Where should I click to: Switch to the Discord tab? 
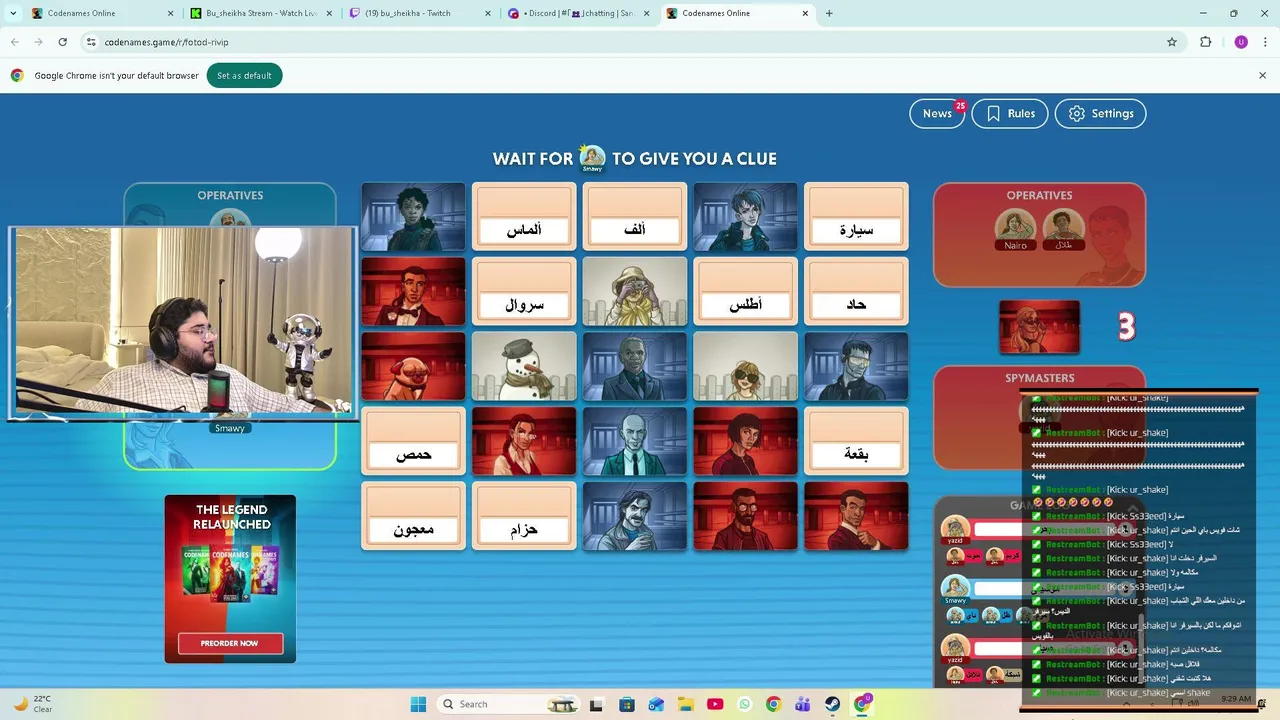pyautogui.click(x=575, y=13)
